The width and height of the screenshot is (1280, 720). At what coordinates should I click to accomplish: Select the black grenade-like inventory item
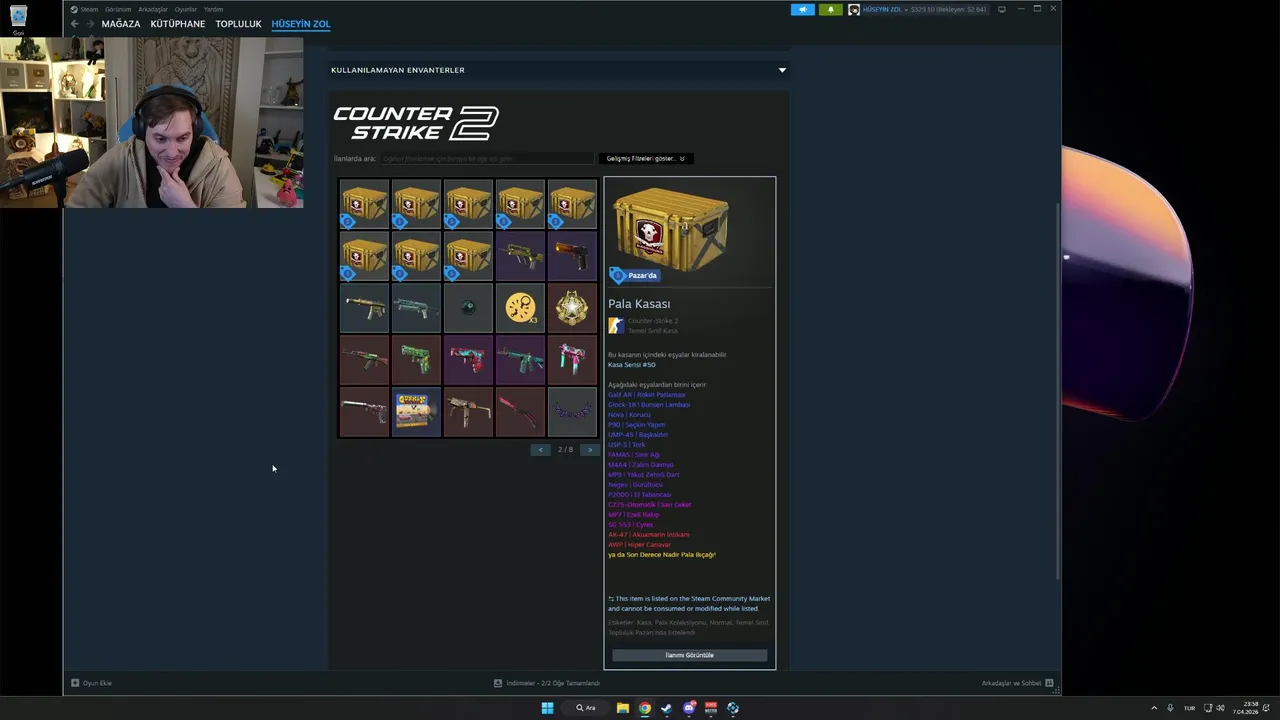(468, 308)
